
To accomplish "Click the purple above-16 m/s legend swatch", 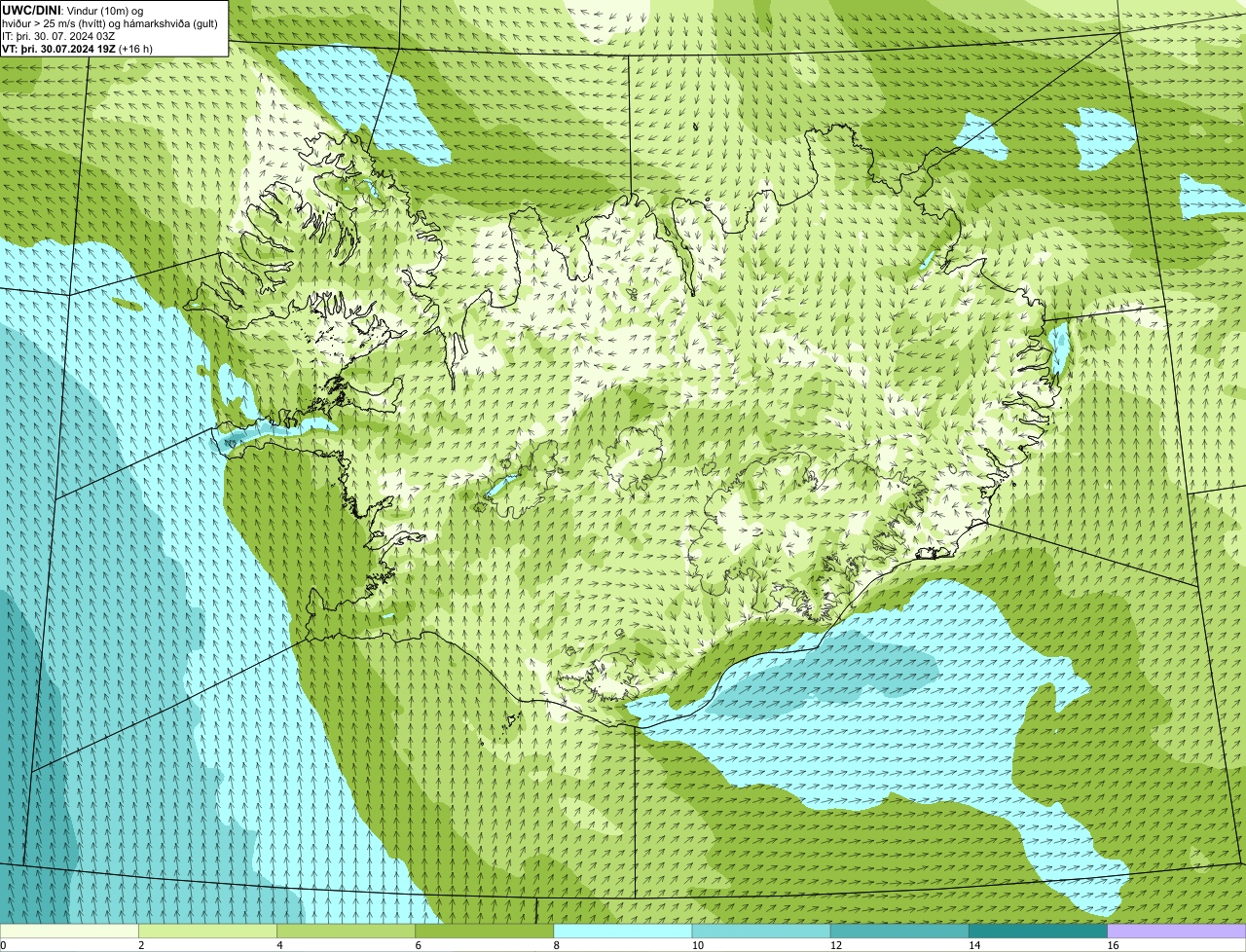I will [1177, 932].
